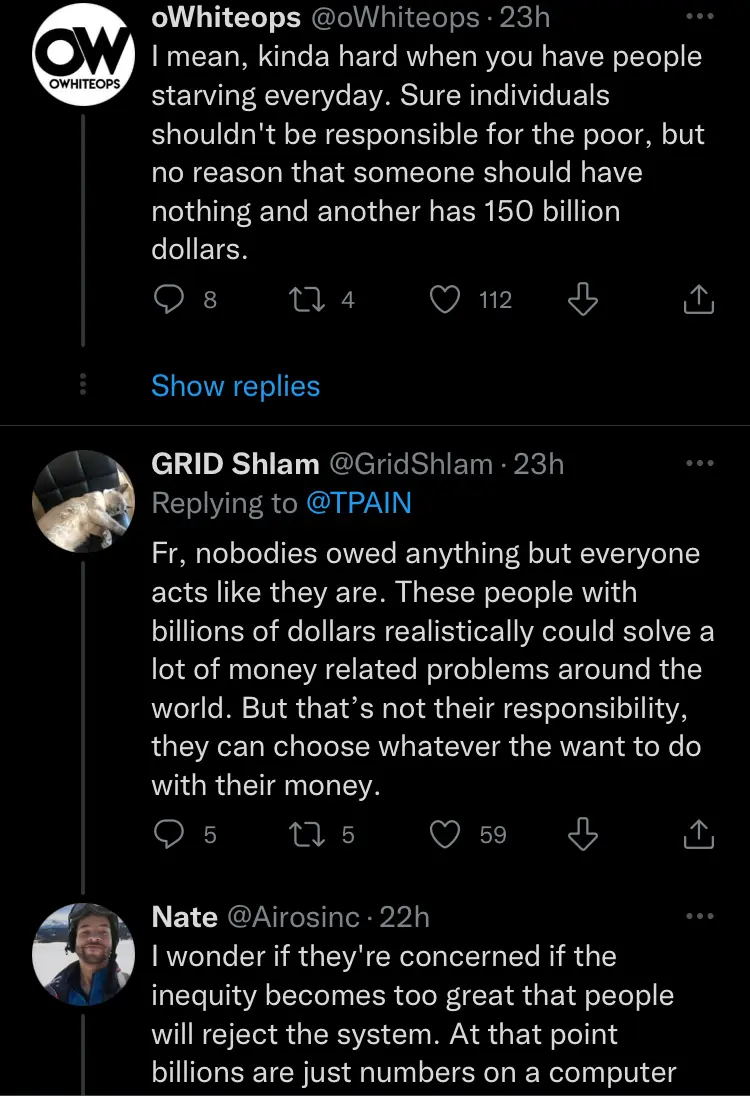The image size is (750, 1096).
Task: Reply to GRID Shlam's tweet
Action: 168,834
